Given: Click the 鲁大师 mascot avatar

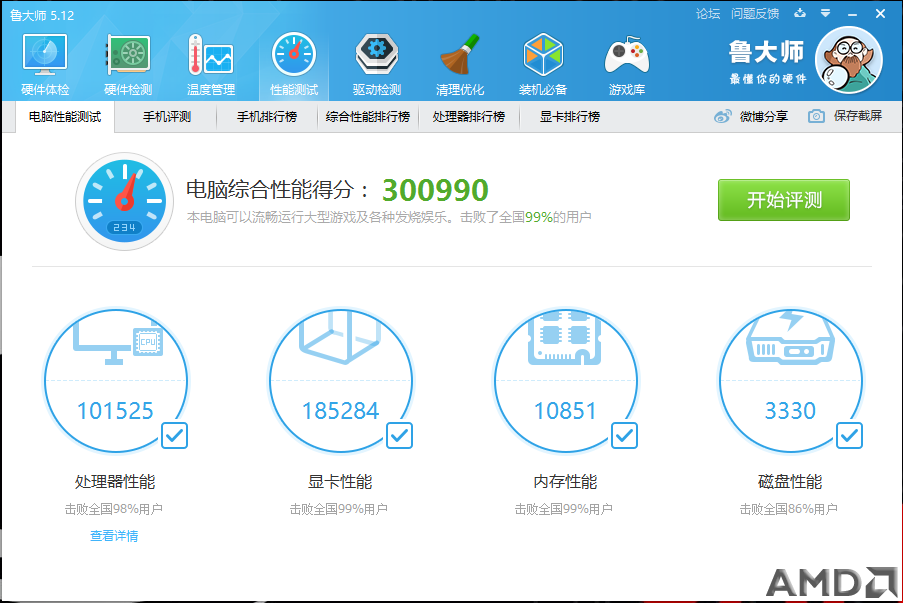Looking at the screenshot, I should (x=849, y=60).
